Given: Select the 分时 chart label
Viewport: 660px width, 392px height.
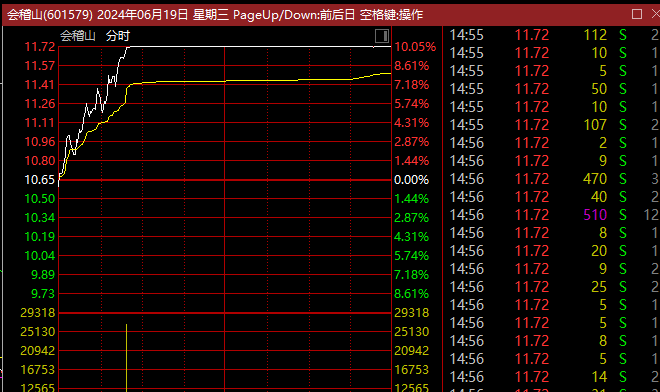Looking at the screenshot, I should coord(118,36).
